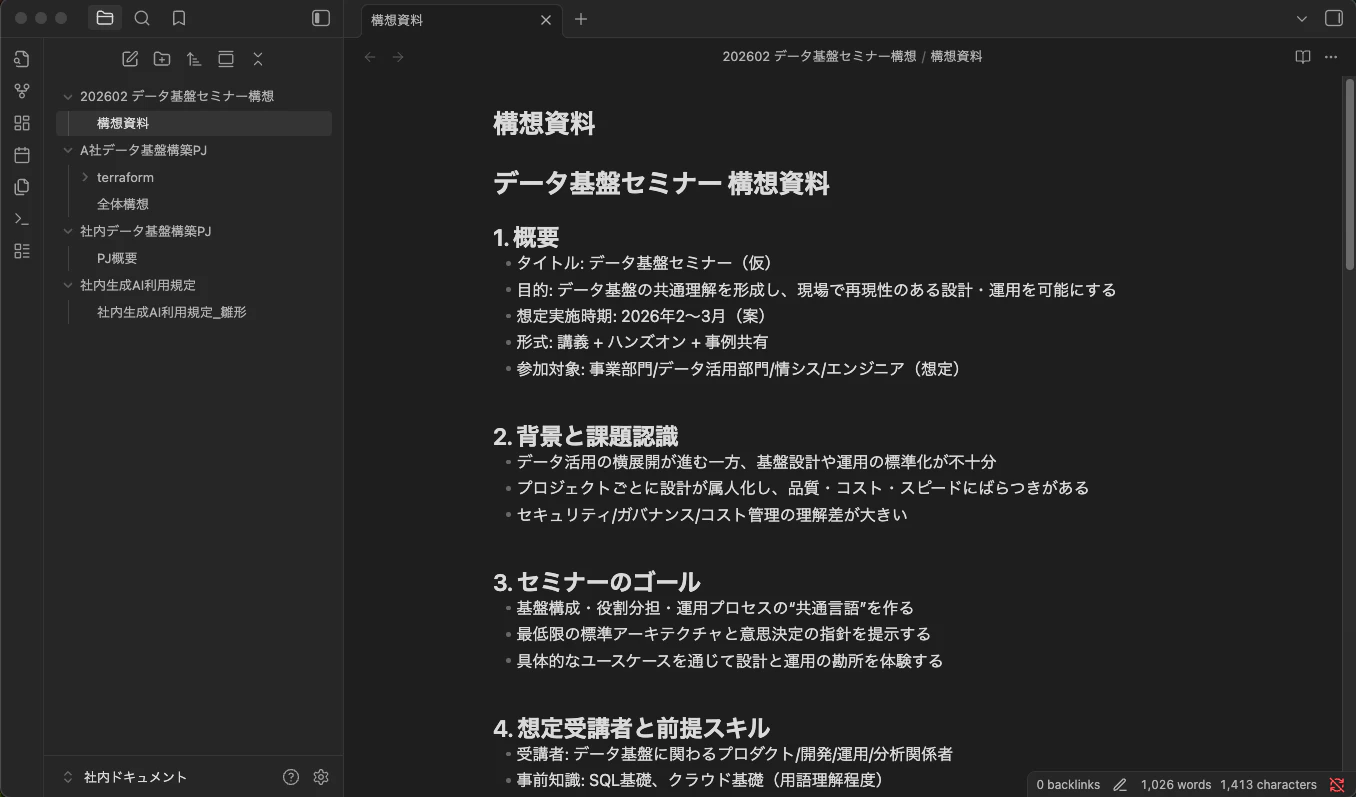Image resolution: width=1356 pixels, height=797 pixels.
Task: Open the settings gear
Action: coord(321,777)
